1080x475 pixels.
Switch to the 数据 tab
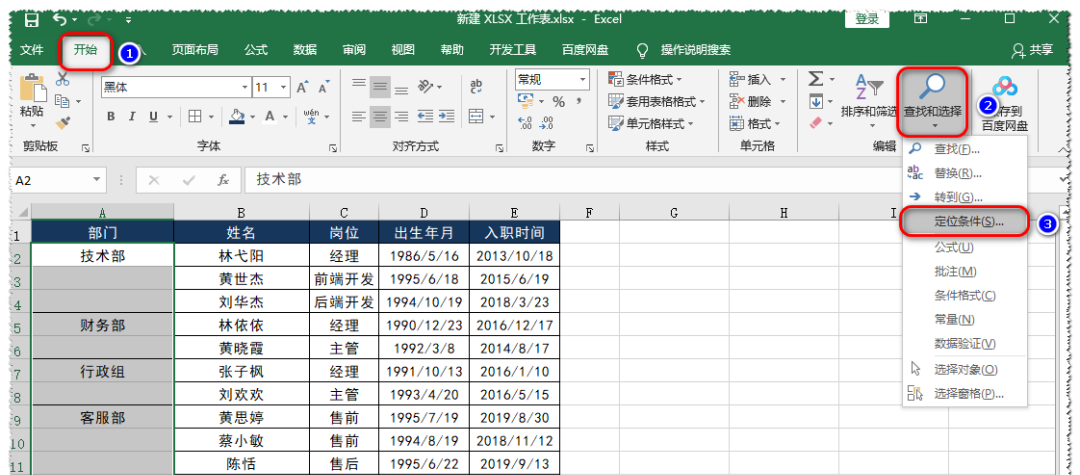coord(305,50)
